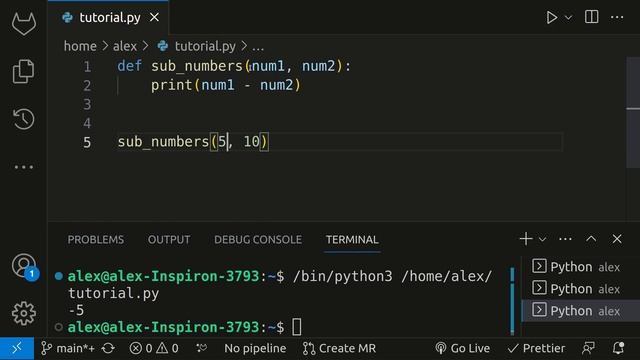640x360 pixels.
Task: Open the launch profile dropdown chevron
Action: pos(542,239)
